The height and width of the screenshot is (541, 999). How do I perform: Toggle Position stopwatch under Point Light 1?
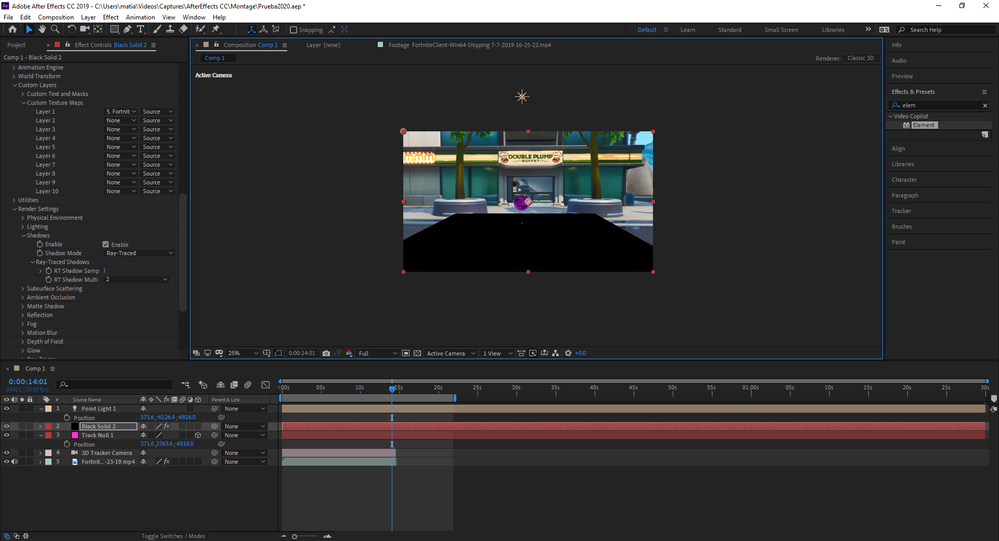click(67, 417)
